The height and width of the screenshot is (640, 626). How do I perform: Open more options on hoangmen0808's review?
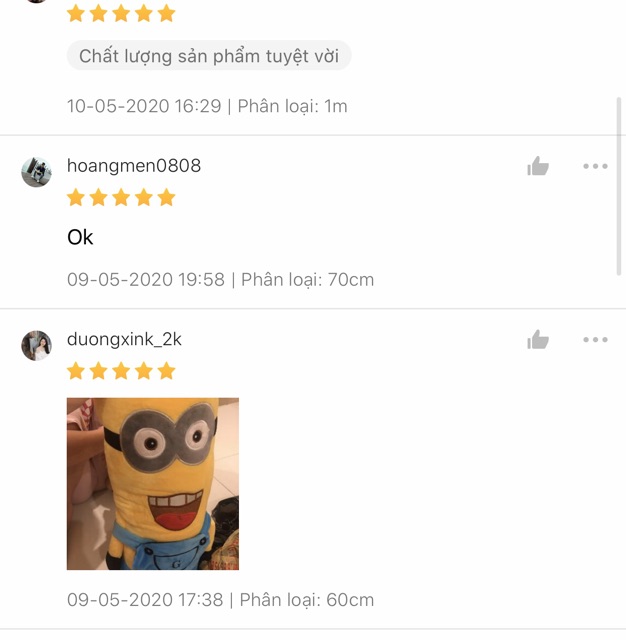click(595, 166)
